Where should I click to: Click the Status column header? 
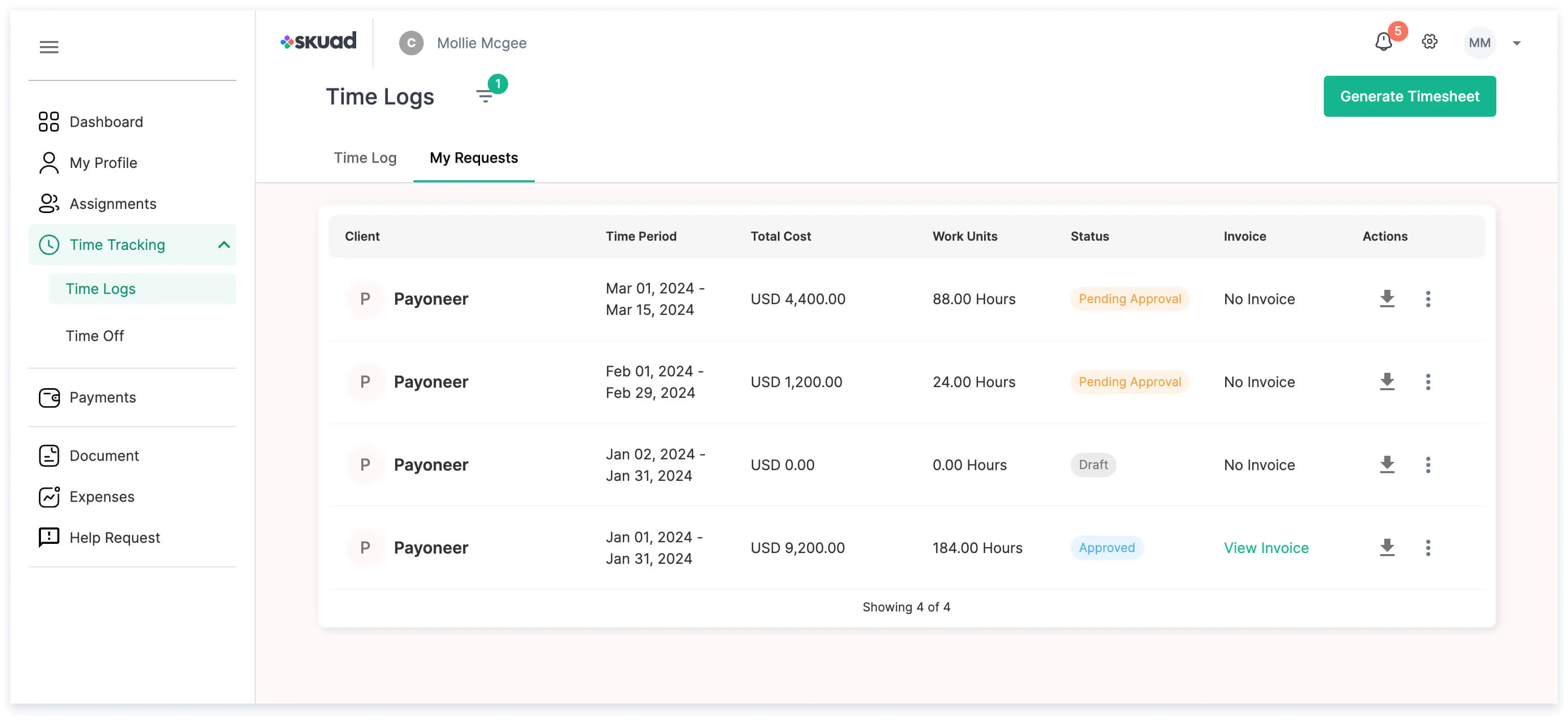(x=1089, y=237)
